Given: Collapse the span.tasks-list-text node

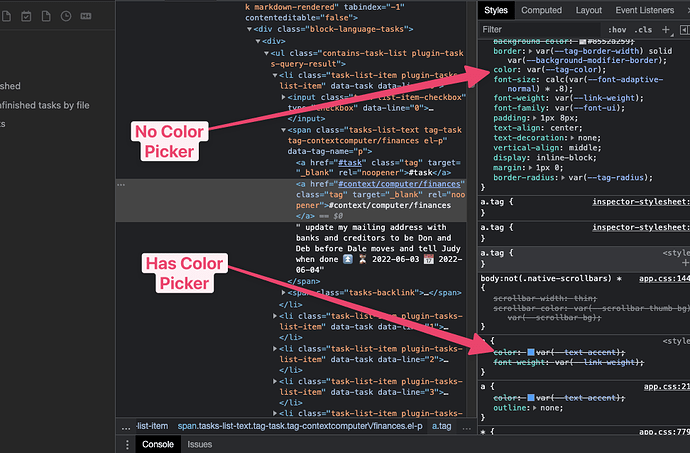Looking at the screenshot, I should (283, 130).
